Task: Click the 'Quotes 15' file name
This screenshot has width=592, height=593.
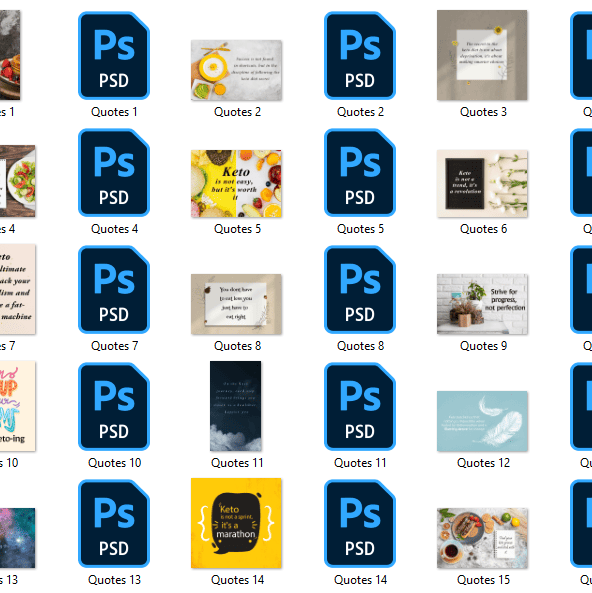Action: point(483,580)
